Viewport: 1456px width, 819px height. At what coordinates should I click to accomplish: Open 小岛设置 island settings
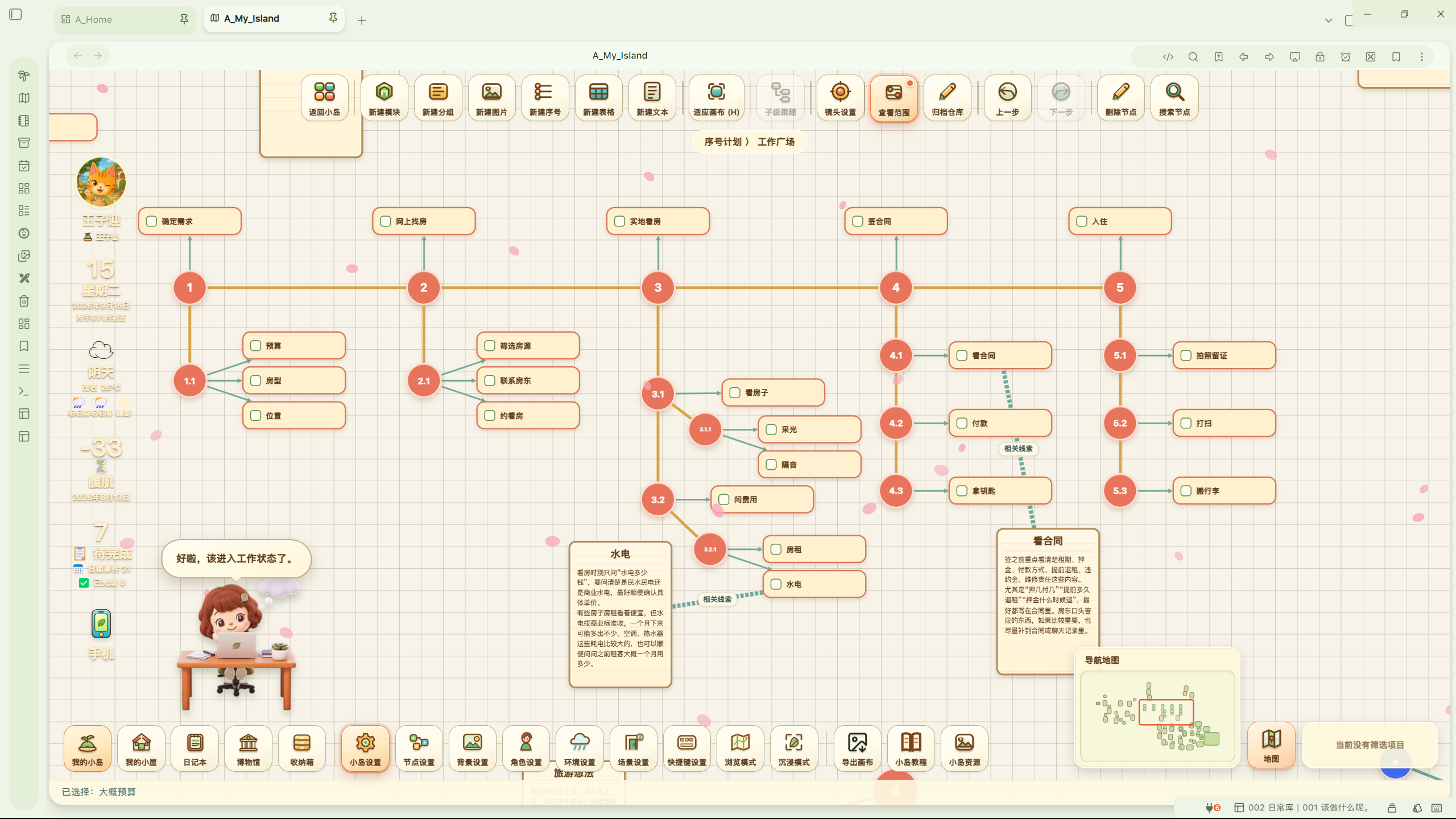click(x=365, y=748)
